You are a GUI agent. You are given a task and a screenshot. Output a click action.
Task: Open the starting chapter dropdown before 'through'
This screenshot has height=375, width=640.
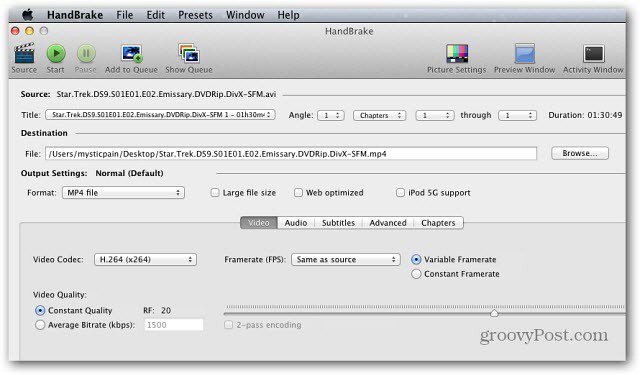click(435, 115)
